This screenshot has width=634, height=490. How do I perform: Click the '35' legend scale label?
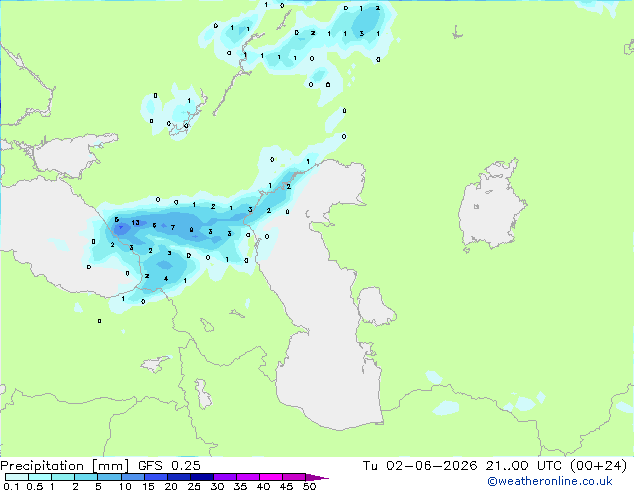(240, 486)
